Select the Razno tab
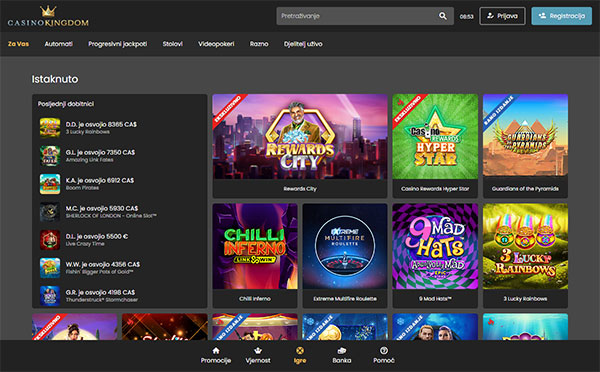The image size is (600, 372). 259,44
